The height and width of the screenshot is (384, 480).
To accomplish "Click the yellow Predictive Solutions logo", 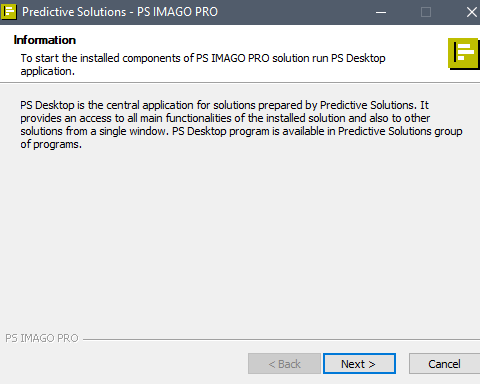I will (x=464, y=54).
